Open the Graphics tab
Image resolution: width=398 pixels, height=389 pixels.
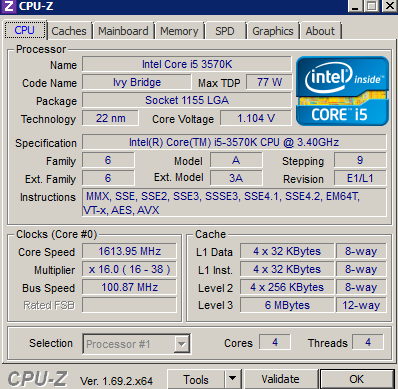(x=273, y=31)
